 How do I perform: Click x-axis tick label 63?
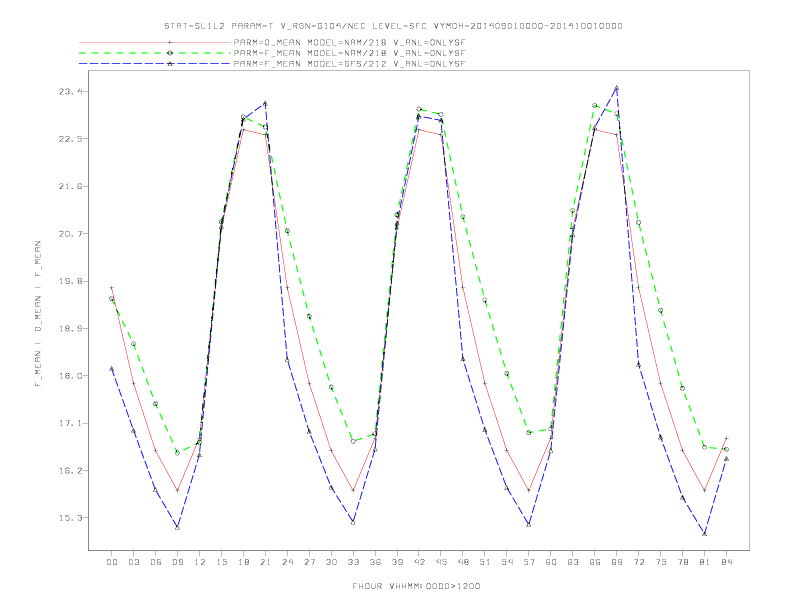[573, 562]
